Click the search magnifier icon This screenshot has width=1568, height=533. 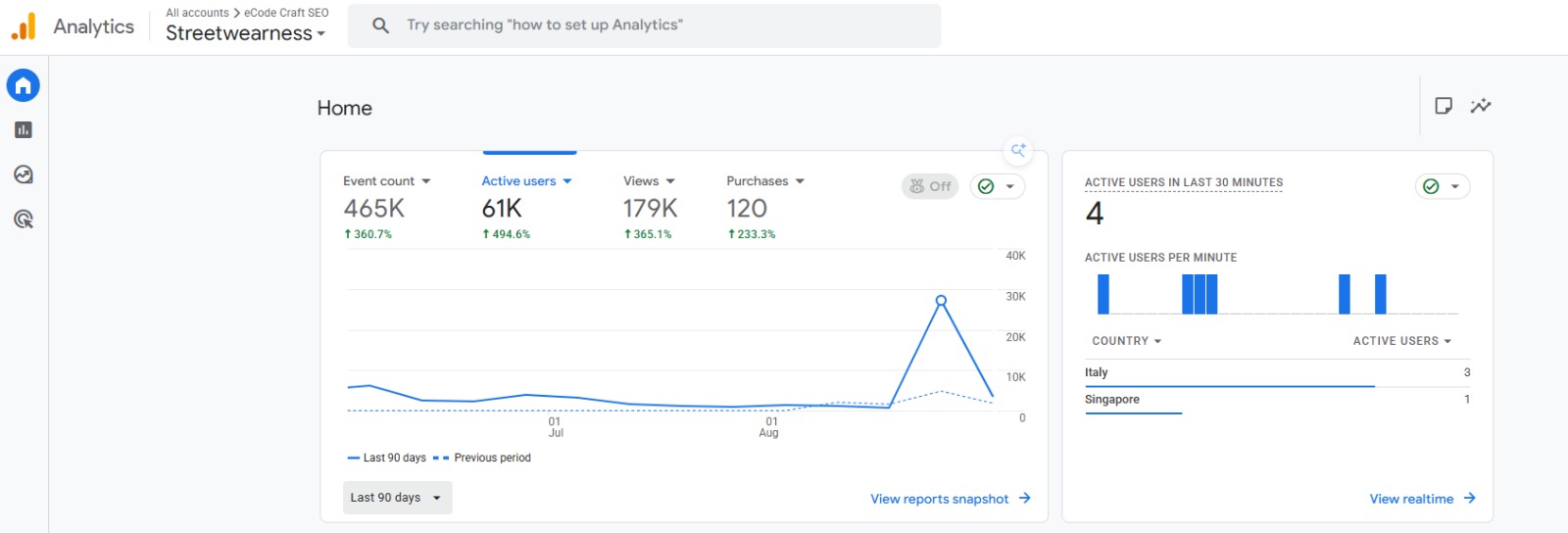[381, 25]
